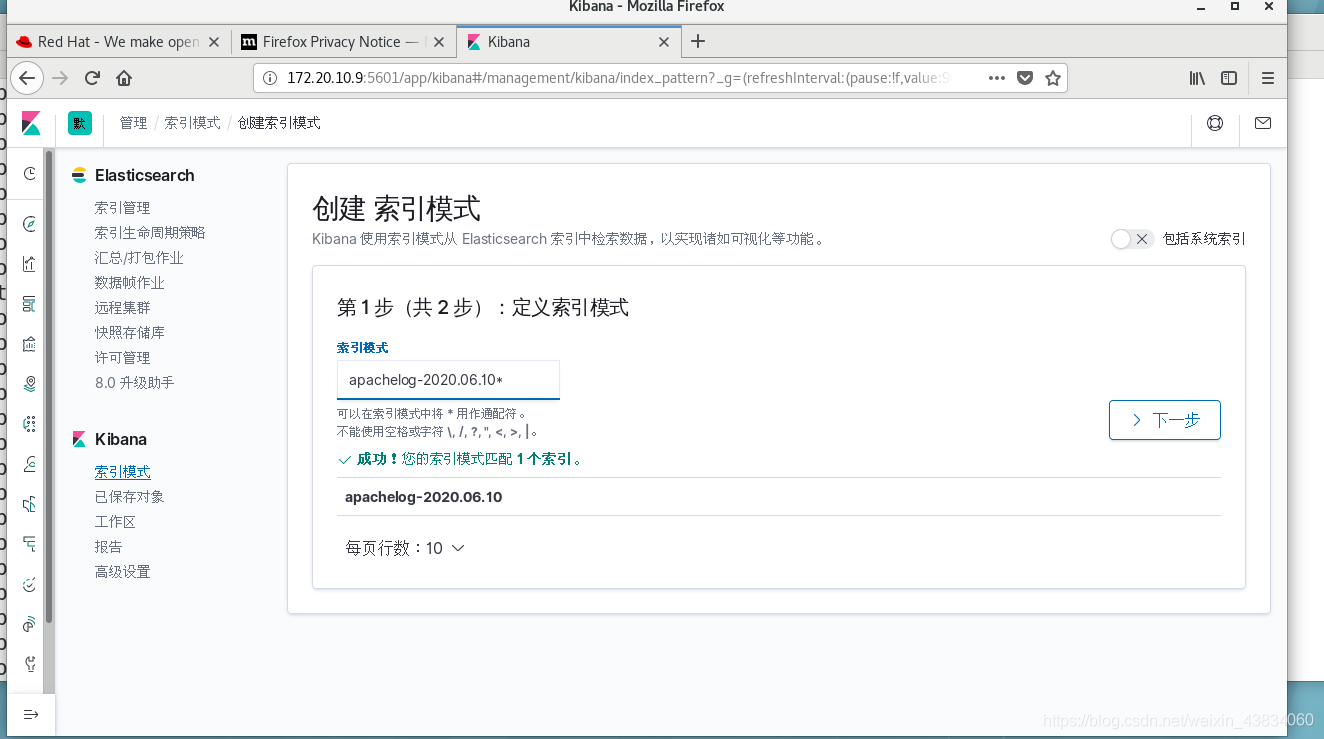This screenshot has height=739, width=1324.
Task: Open 索引生命周期策略 link
Action: point(150,233)
